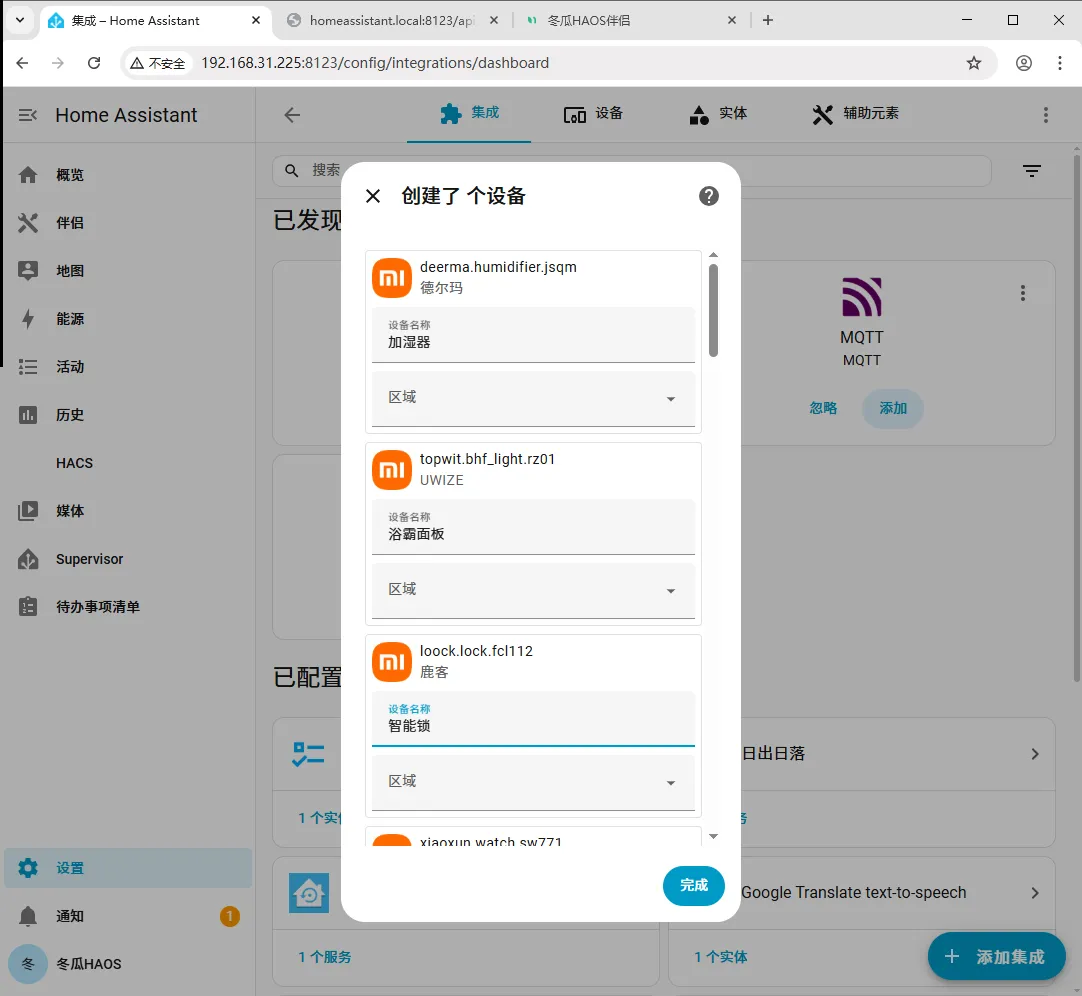Switch to the 实体 tab
The width and height of the screenshot is (1082, 996).
(x=718, y=114)
